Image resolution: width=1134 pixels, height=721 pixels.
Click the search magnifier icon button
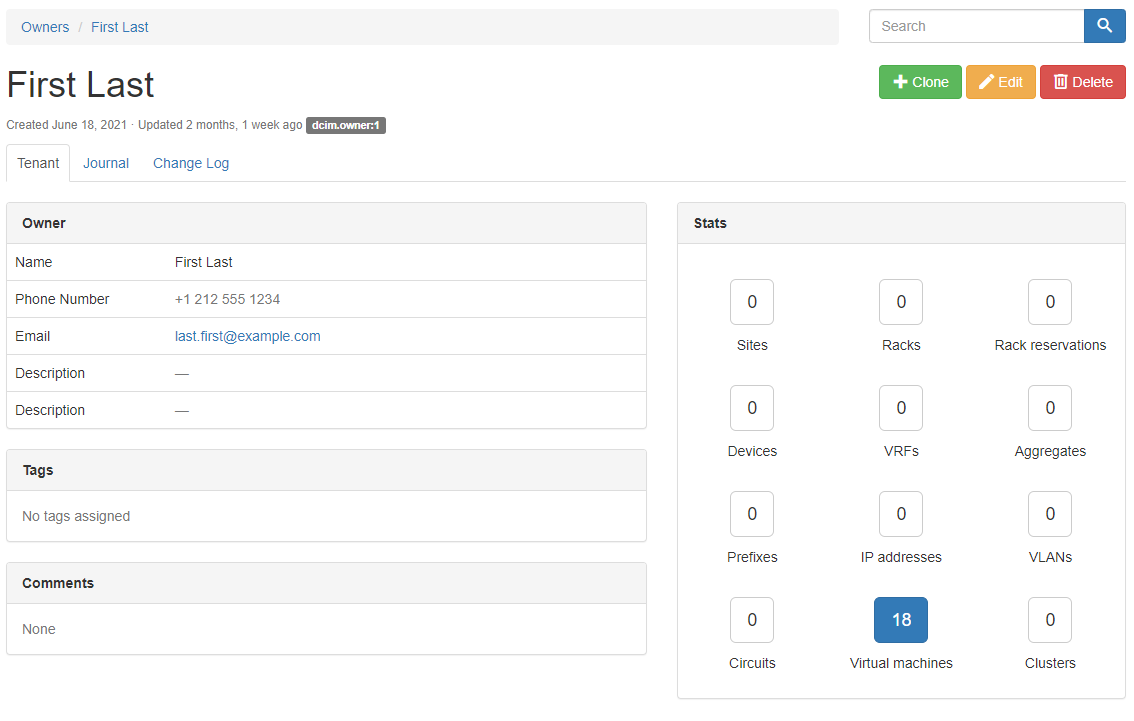pos(1104,26)
